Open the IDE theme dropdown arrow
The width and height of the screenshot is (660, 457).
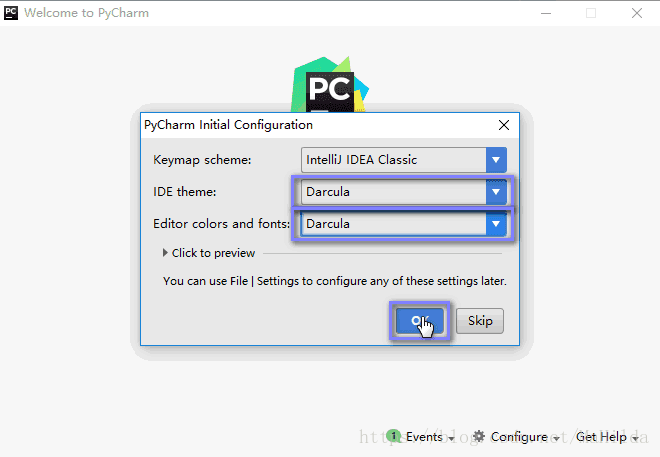[x=496, y=192]
